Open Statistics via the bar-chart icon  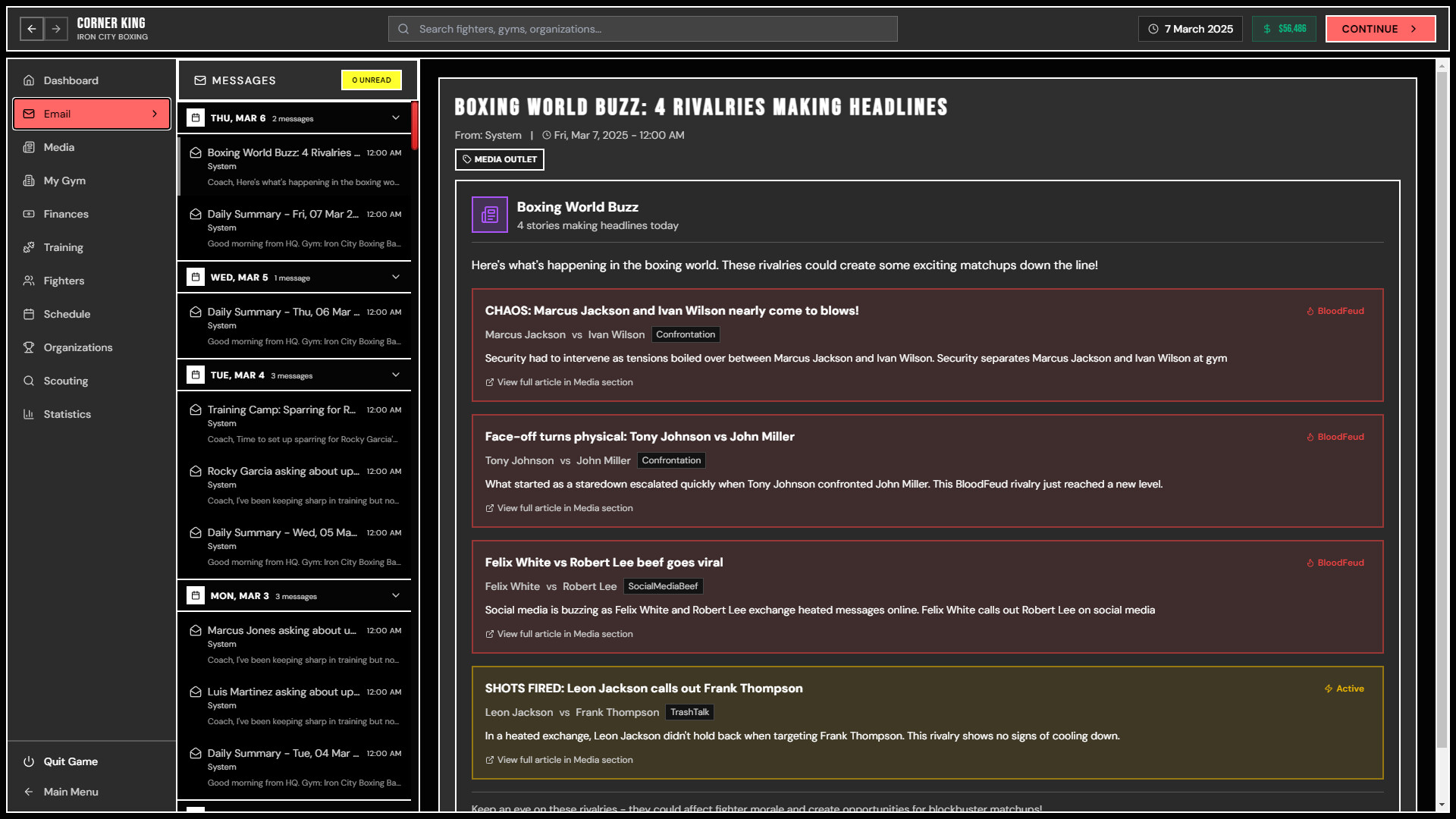click(x=29, y=414)
